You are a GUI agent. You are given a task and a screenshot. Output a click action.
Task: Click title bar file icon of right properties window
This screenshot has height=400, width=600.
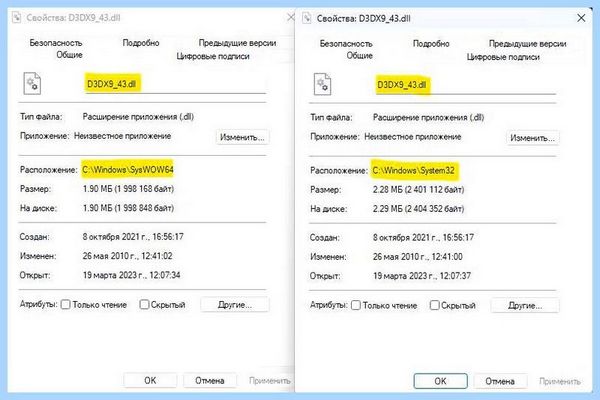[307, 18]
